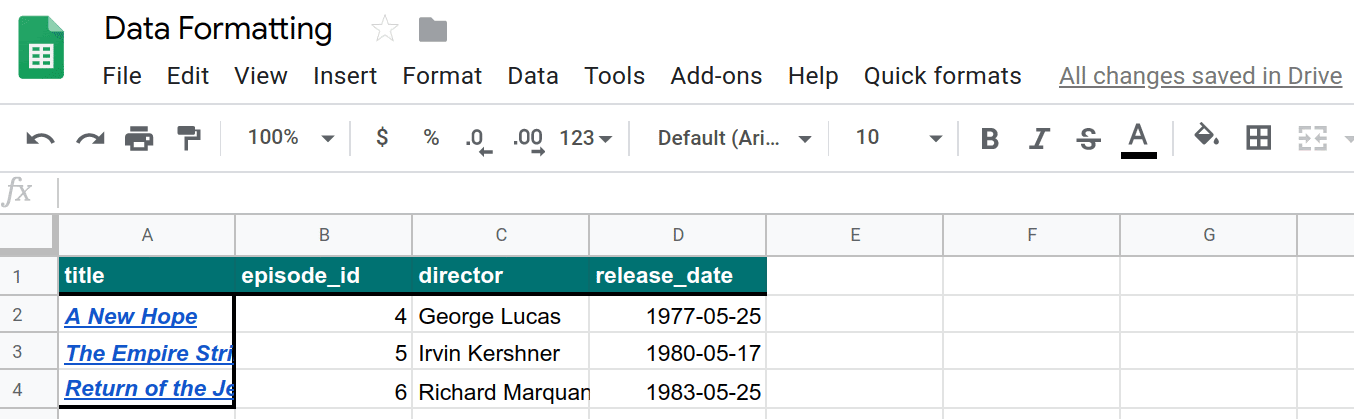Move the document with the folder icon

[432, 30]
